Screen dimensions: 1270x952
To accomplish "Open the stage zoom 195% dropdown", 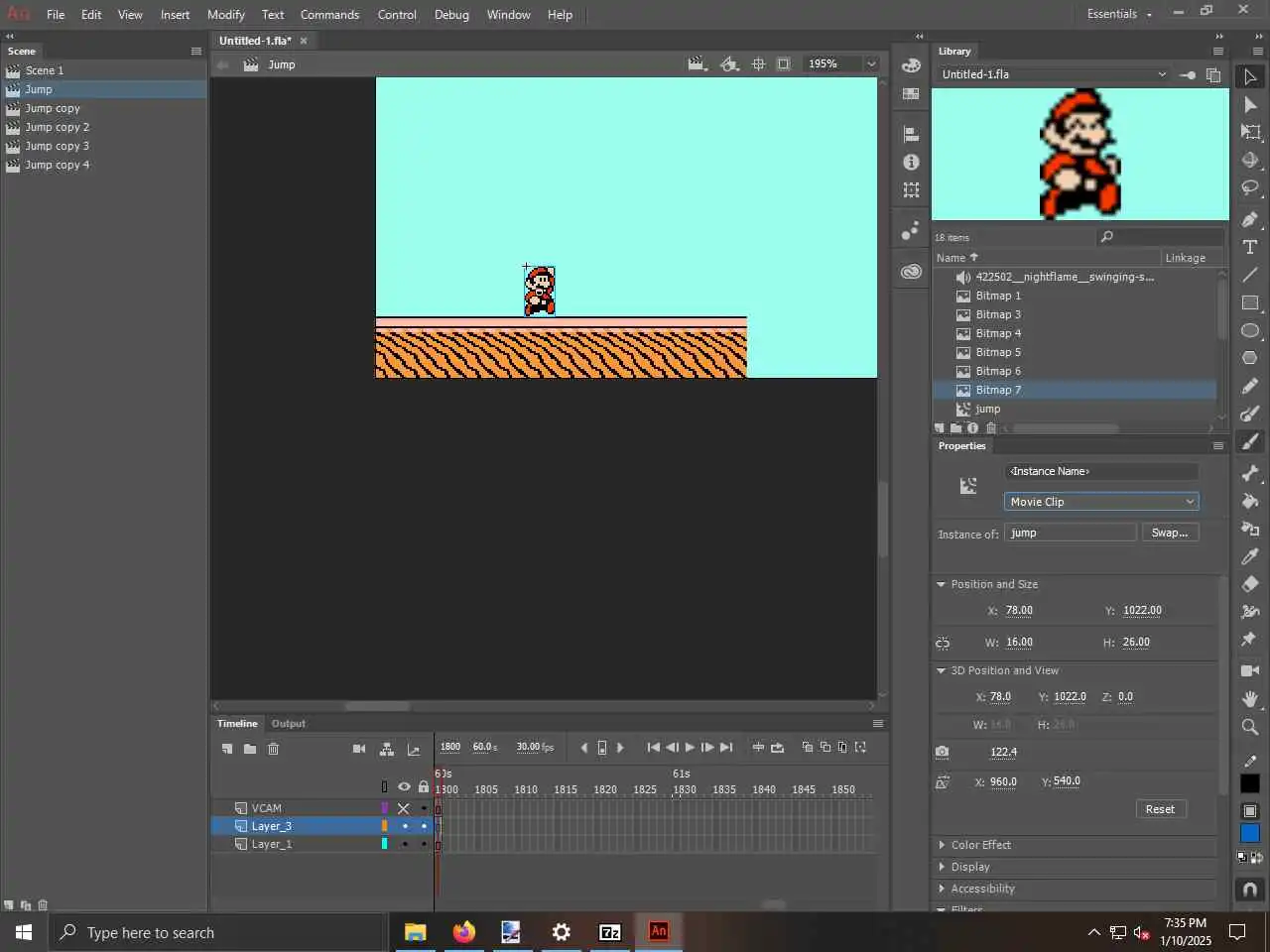I will pyautogui.click(x=871, y=64).
